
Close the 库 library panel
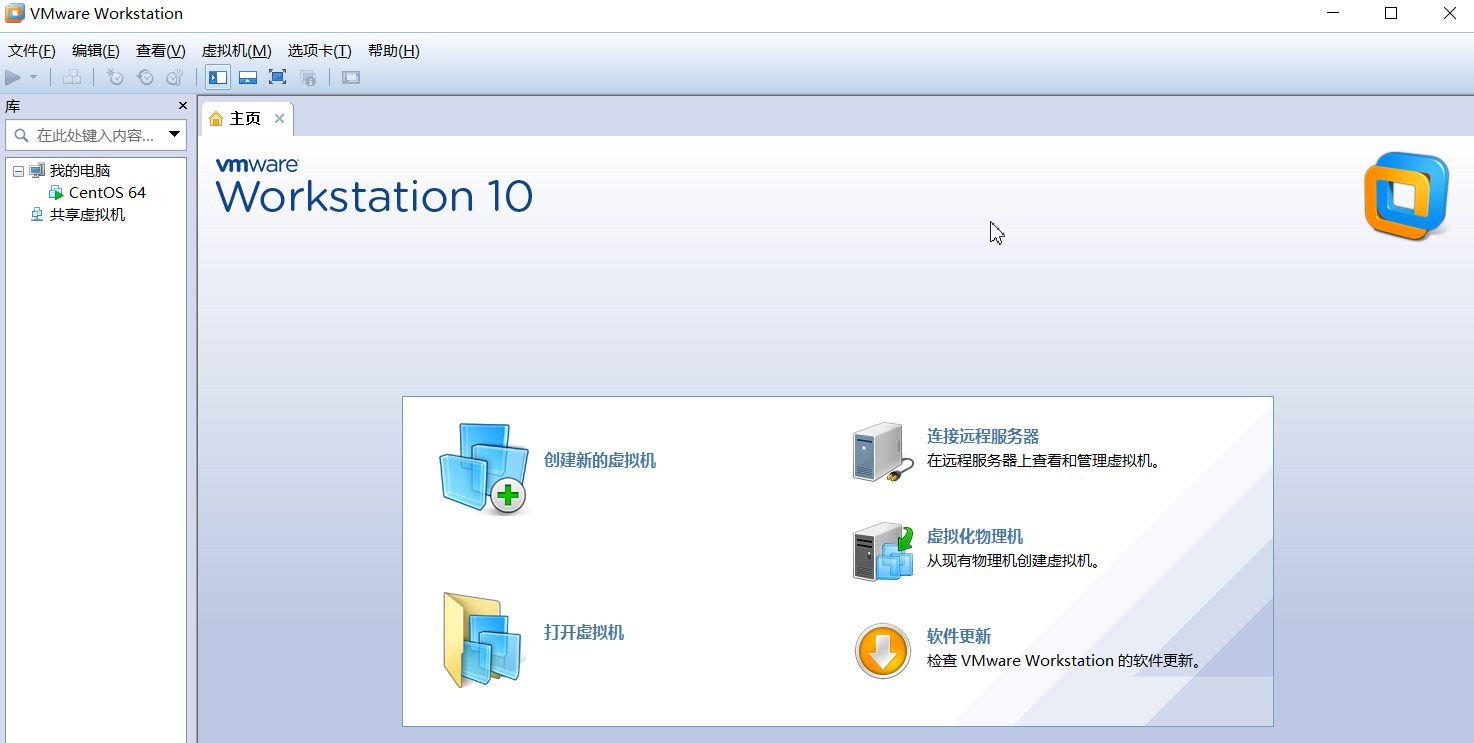183,106
